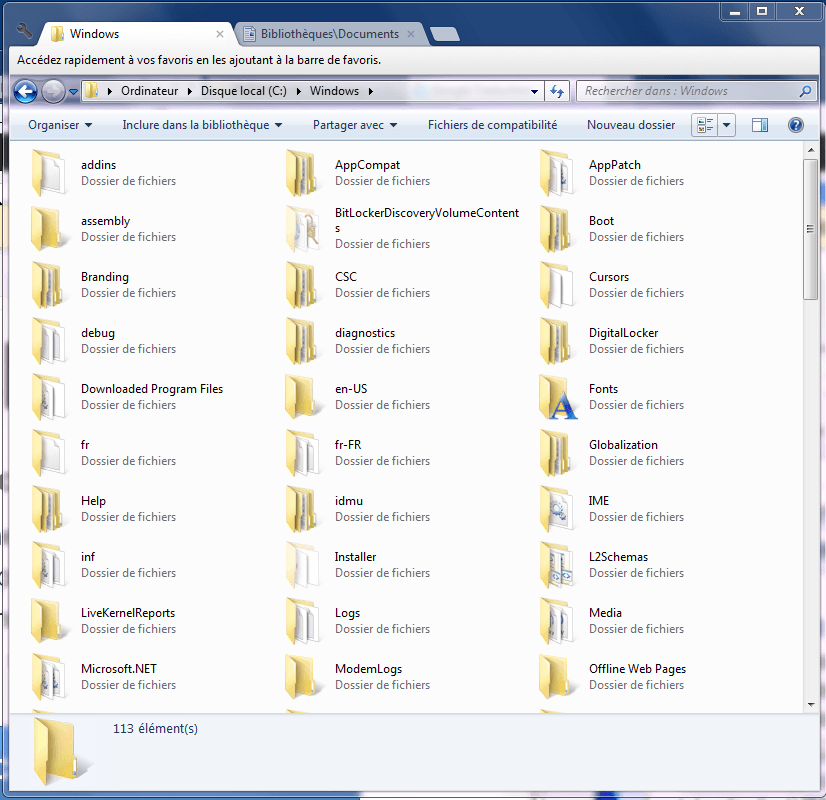The image size is (826, 800).
Task: Select the Cursors folder icon
Action: click(557, 285)
